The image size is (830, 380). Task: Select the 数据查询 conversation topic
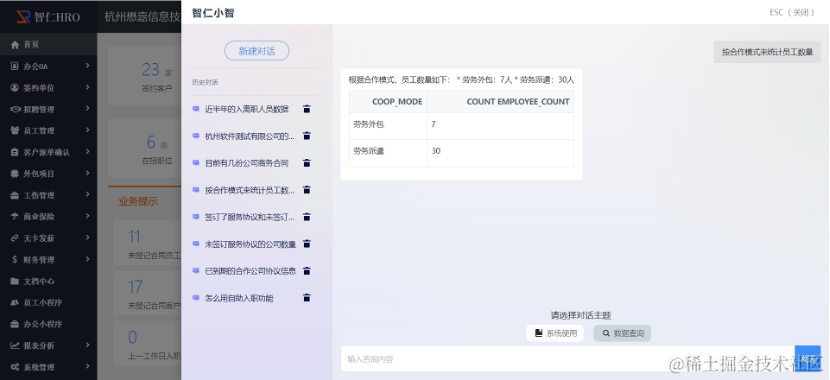tap(622, 333)
